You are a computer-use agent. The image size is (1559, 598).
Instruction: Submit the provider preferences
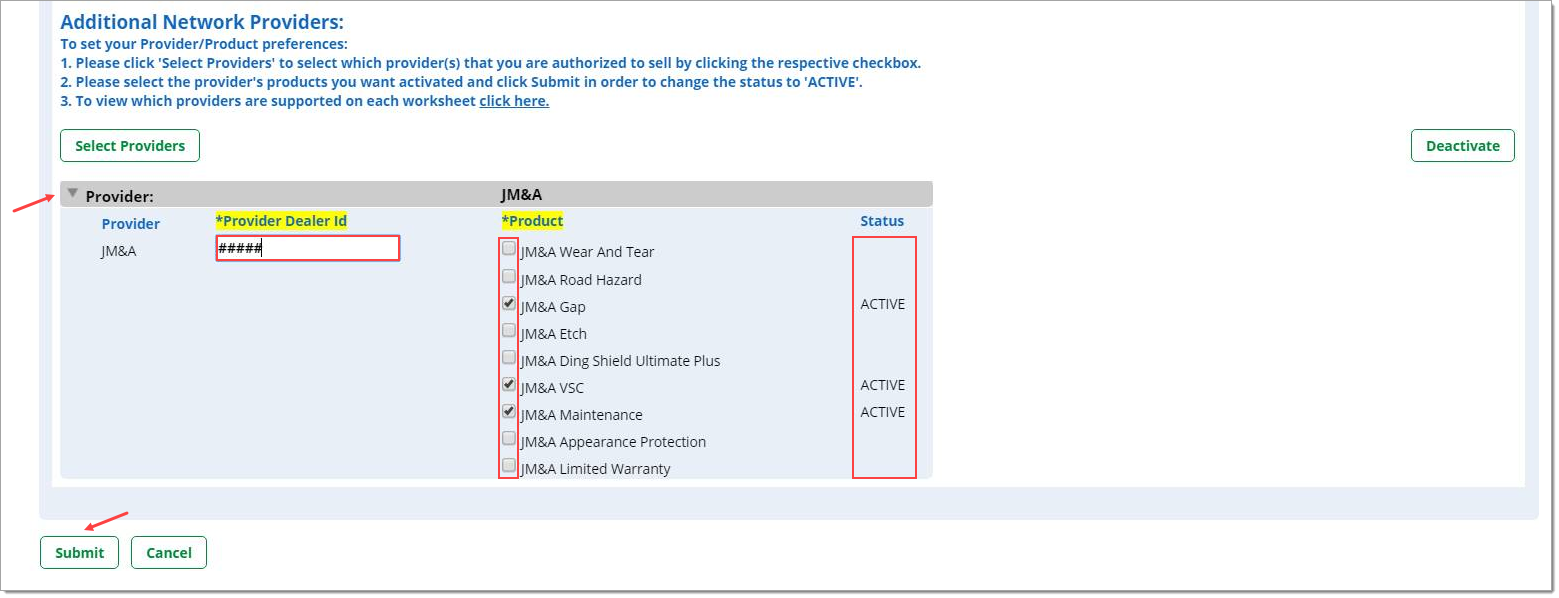[79, 553]
